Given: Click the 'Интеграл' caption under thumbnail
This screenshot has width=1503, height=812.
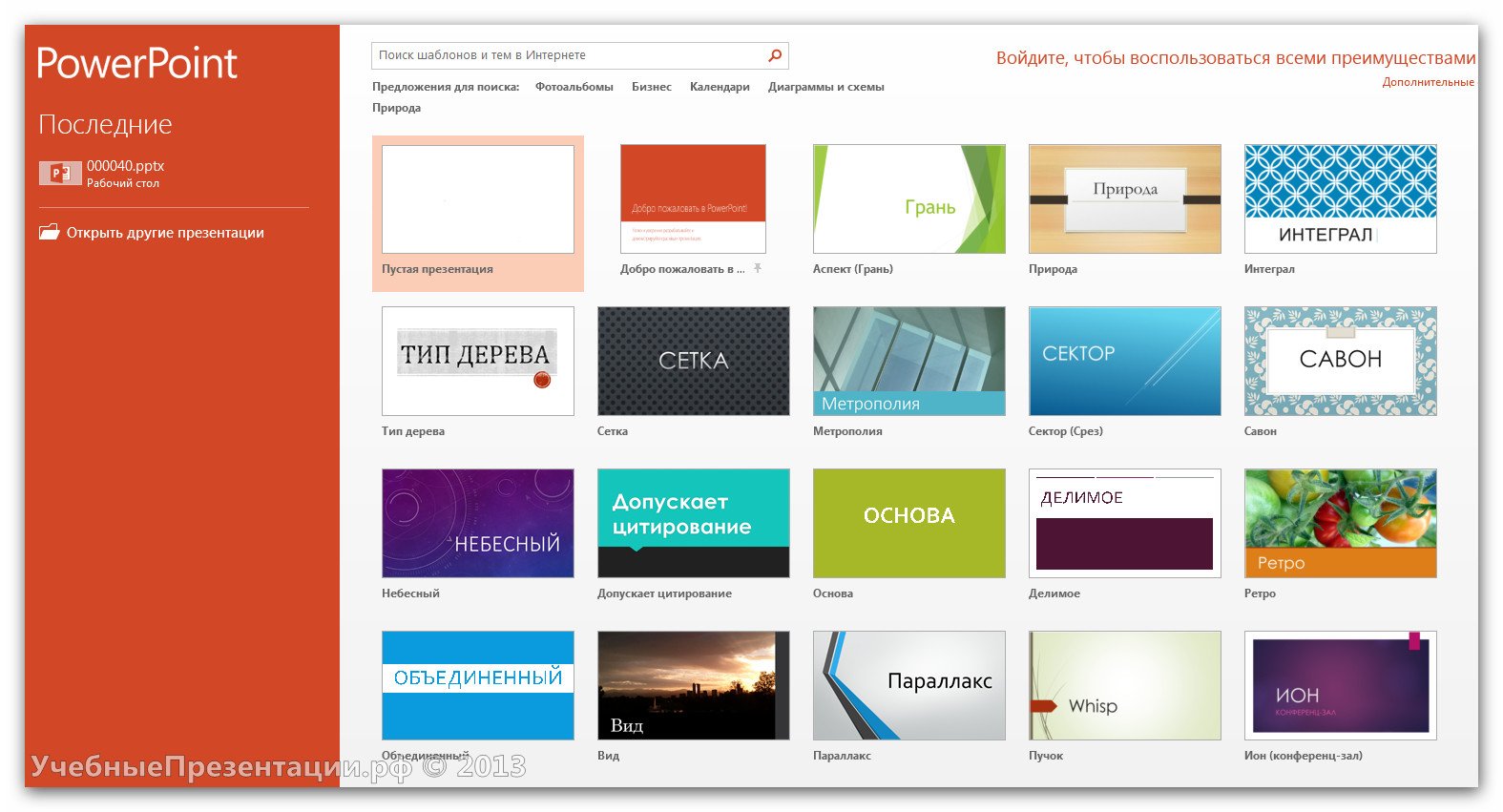Looking at the screenshot, I should 1269,269.
